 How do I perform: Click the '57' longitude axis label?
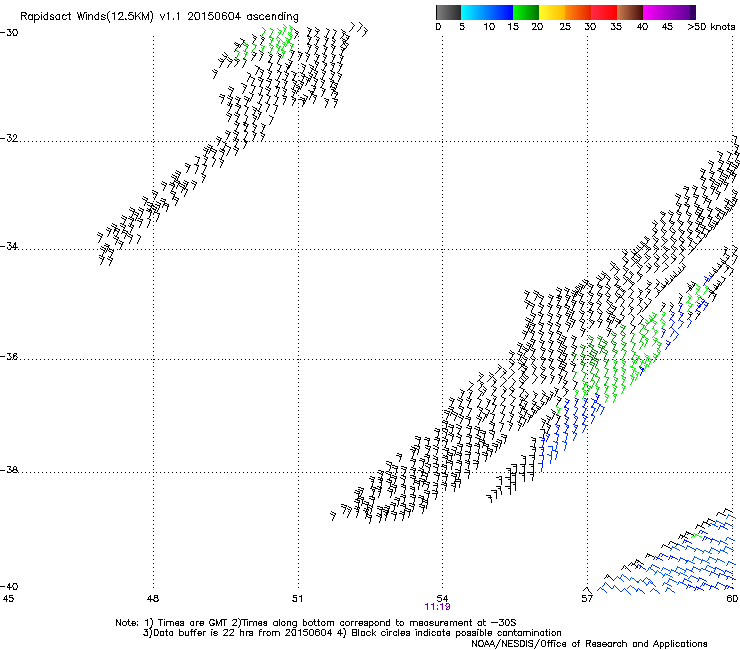(x=587, y=599)
